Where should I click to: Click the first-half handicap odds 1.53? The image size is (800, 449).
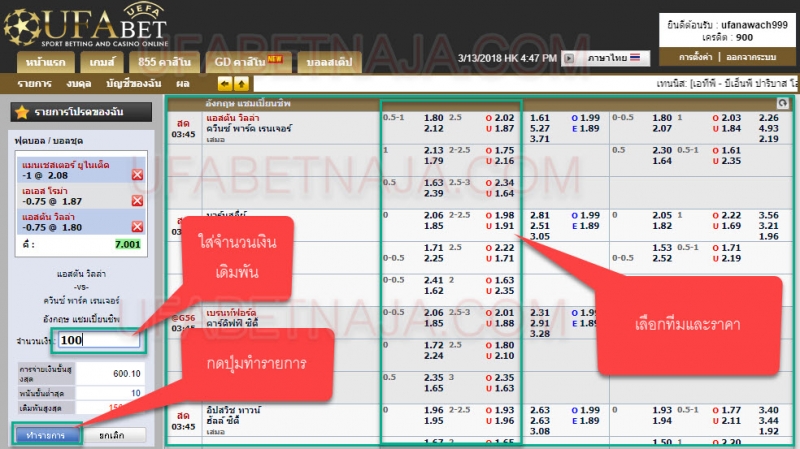click(x=662, y=248)
